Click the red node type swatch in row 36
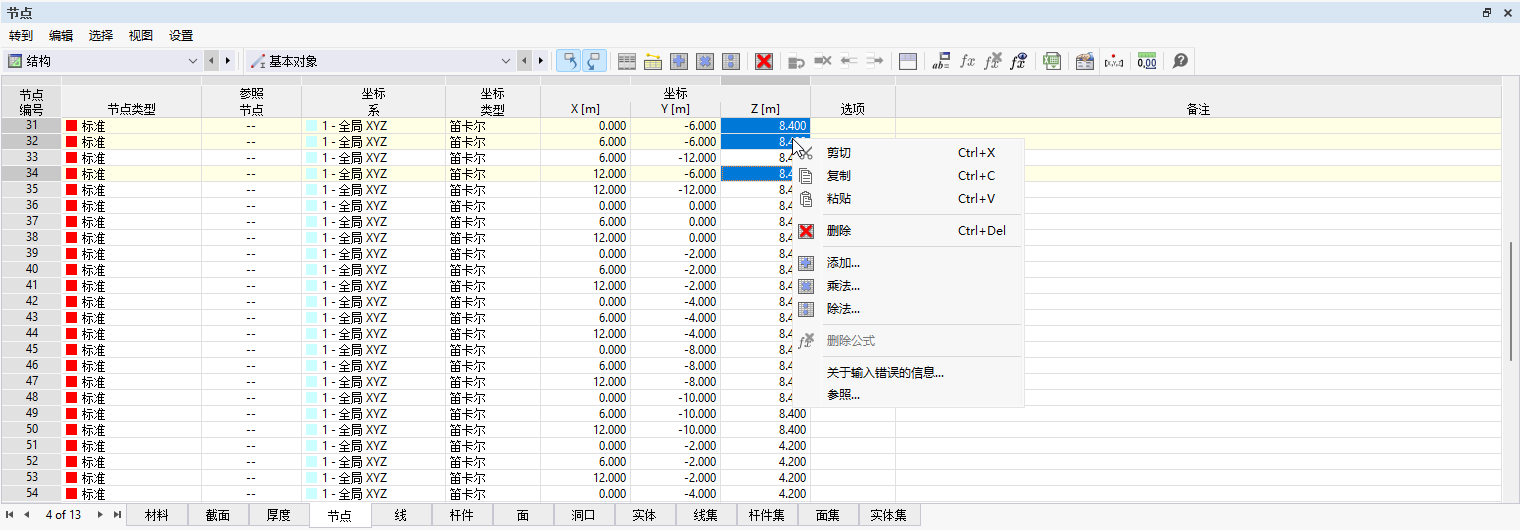1520x530 pixels. [x=72, y=206]
